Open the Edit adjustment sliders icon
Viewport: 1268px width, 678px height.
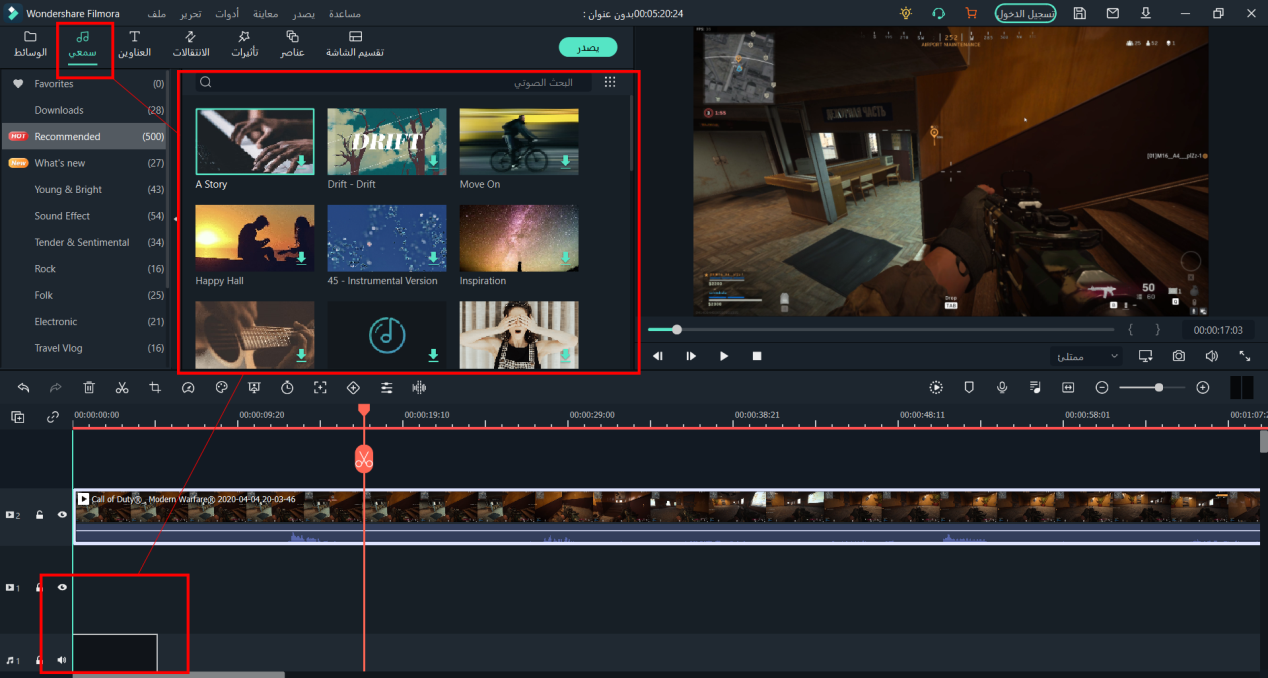pyautogui.click(x=386, y=387)
